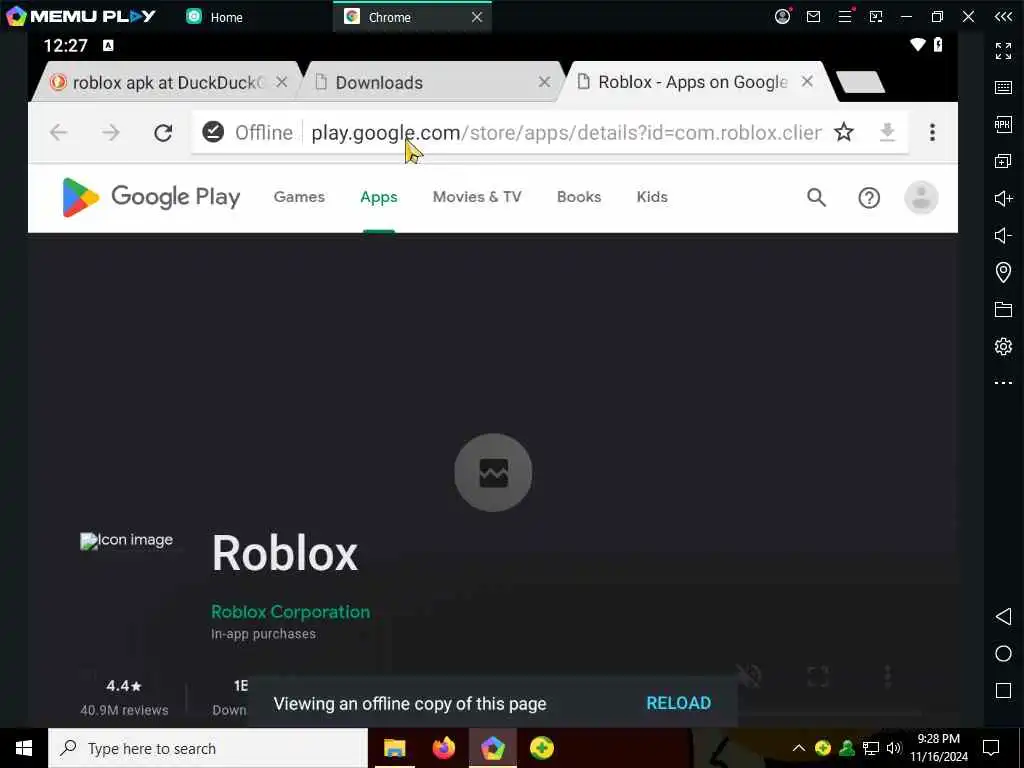The width and height of the screenshot is (1024, 768).
Task: Open MEmu shared folder icon
Action: click(1003, 309)
